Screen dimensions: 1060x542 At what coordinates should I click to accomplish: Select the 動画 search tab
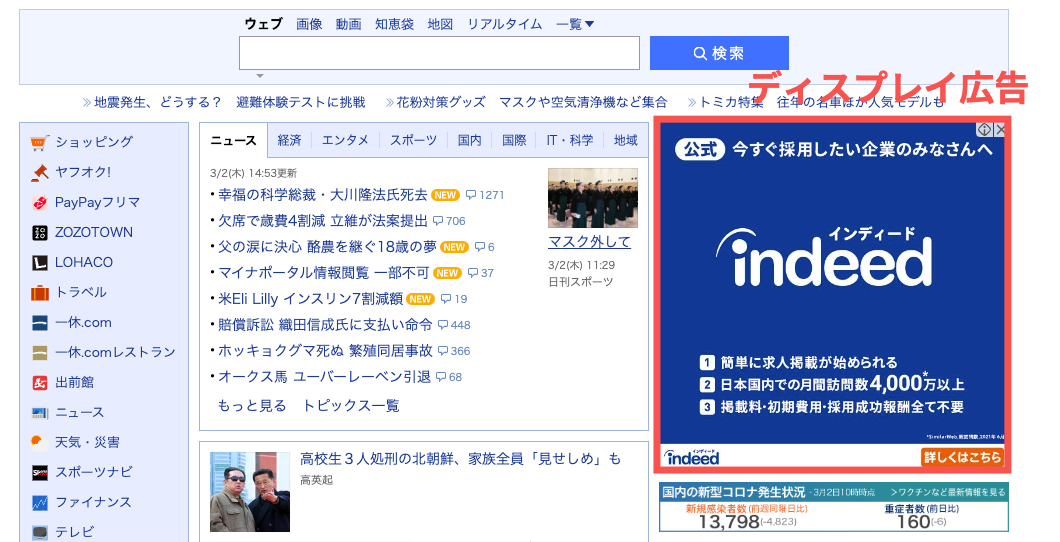(348, 24)
